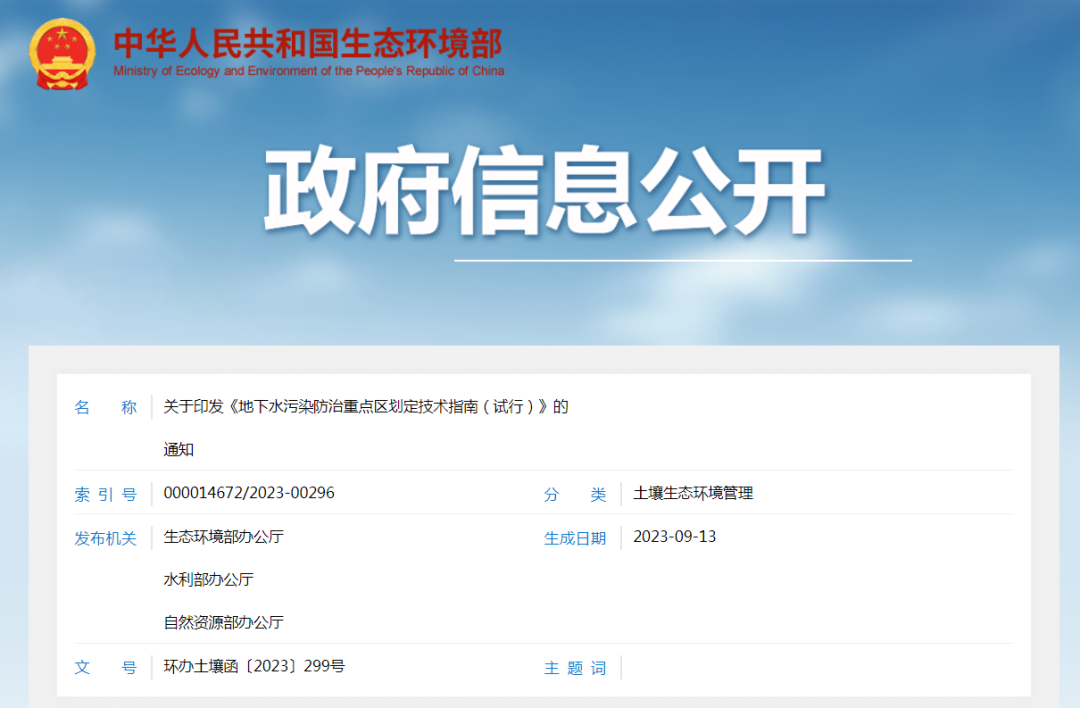Click the 分类 field label
This screenshot has width=1080, height=708.
coord(575,494)
